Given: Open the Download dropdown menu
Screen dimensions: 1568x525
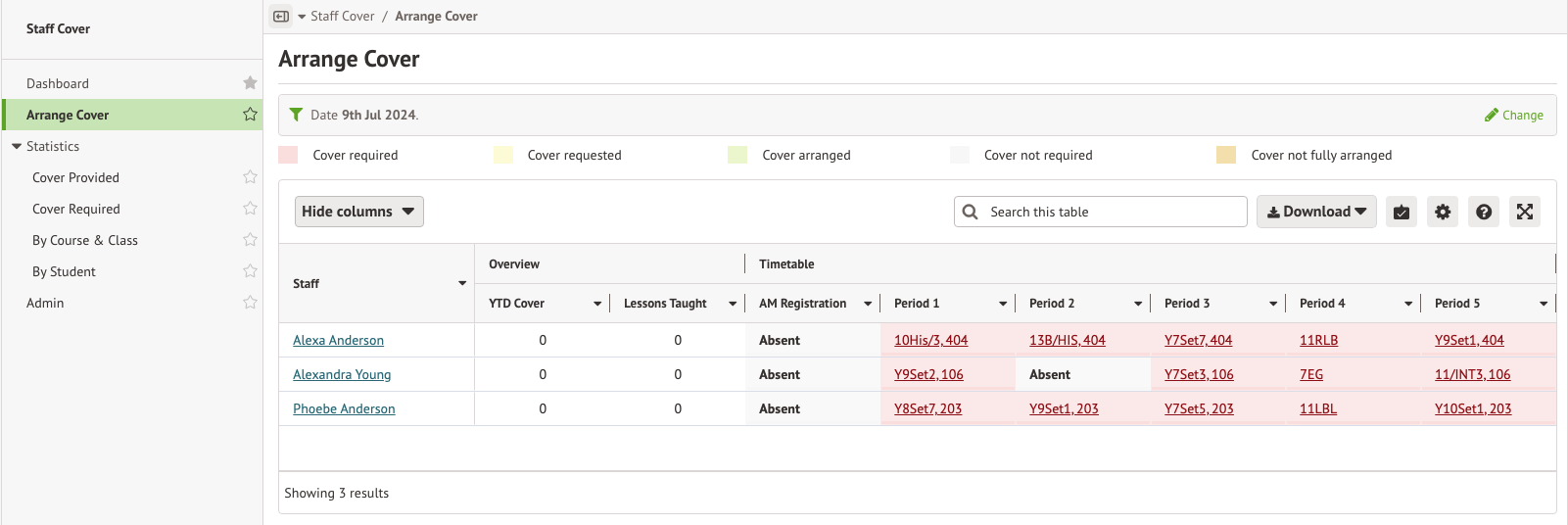Looking at the screenshot, I should tap(1315, 212).
